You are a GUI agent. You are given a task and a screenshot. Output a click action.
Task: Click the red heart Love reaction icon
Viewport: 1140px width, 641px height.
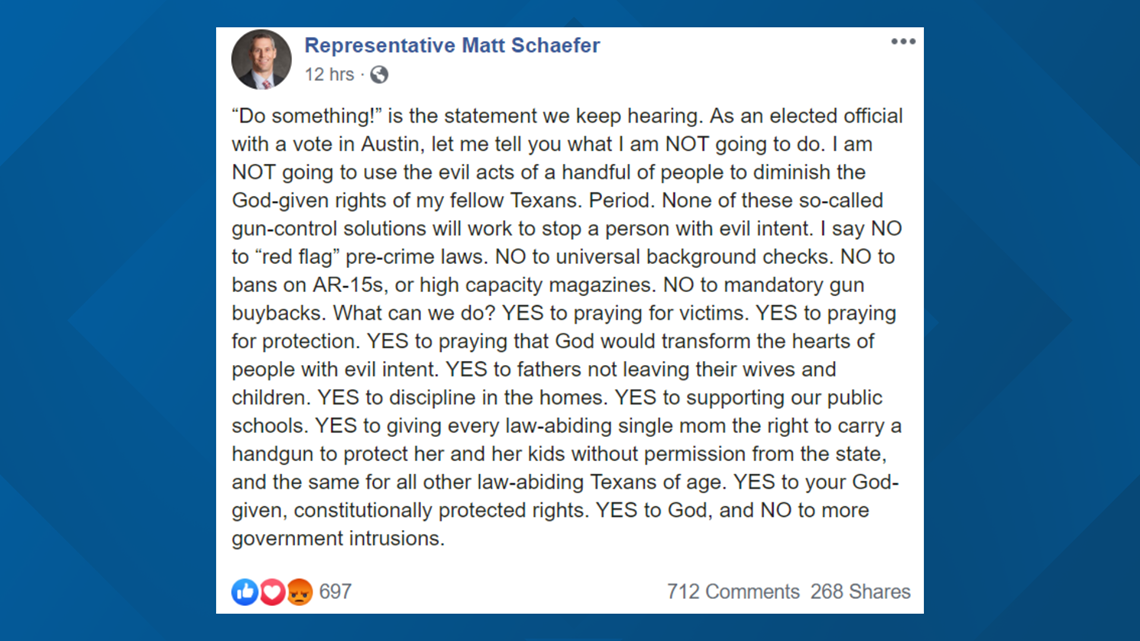(x=270, y=592)
